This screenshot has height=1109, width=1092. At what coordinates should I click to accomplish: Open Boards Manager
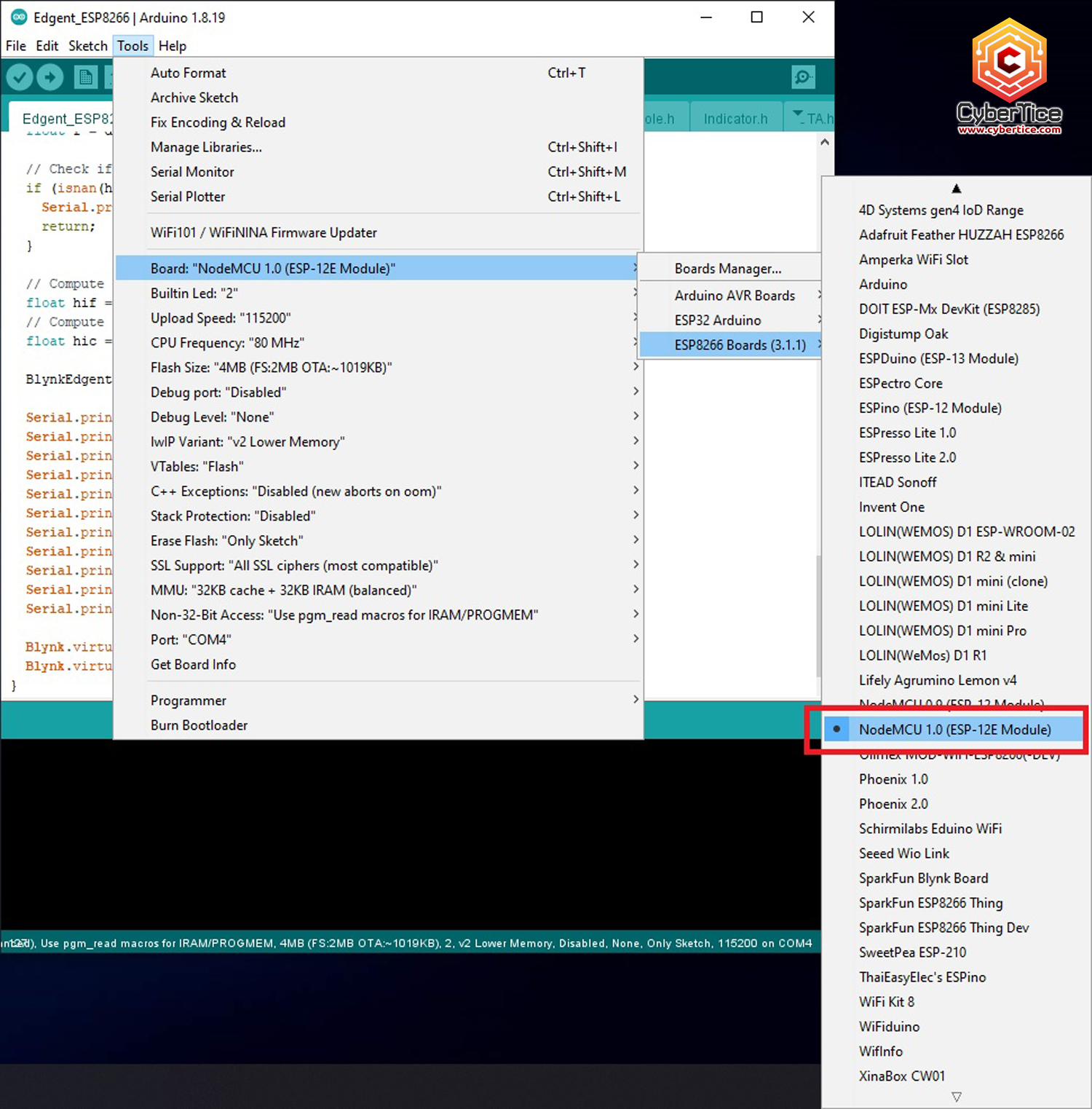(727, 268)
